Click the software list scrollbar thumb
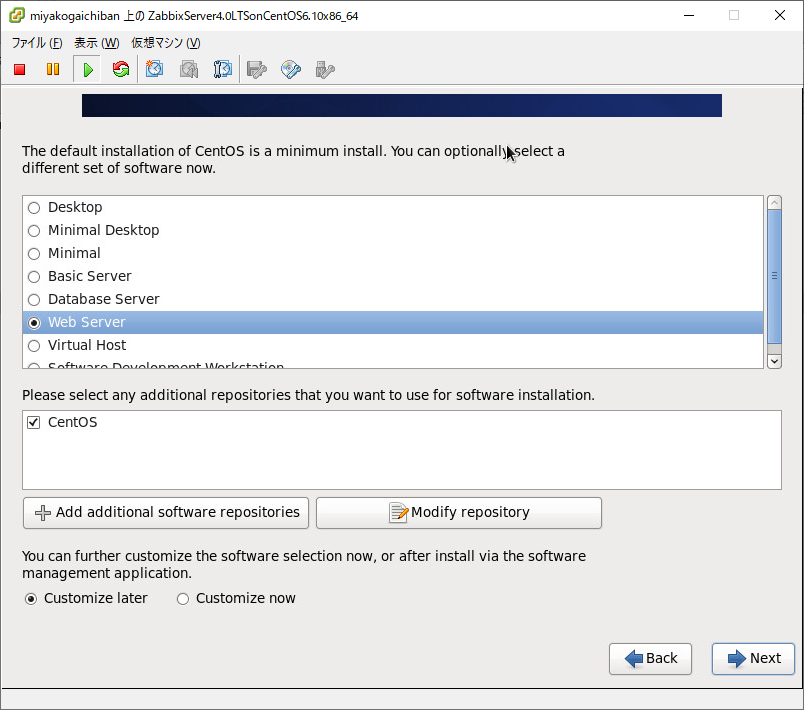 click(774, 276)
